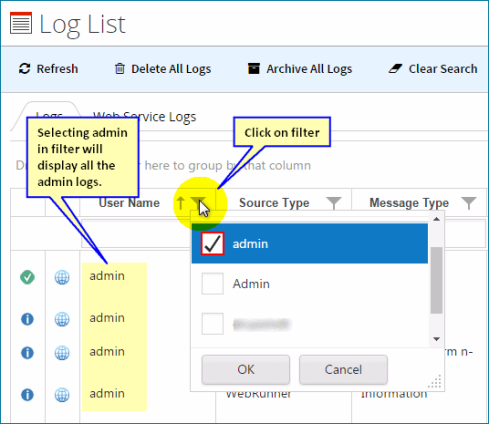Cancel the filter popup
The height and width of the screenshot is (424, 489).
click(343, 370)
